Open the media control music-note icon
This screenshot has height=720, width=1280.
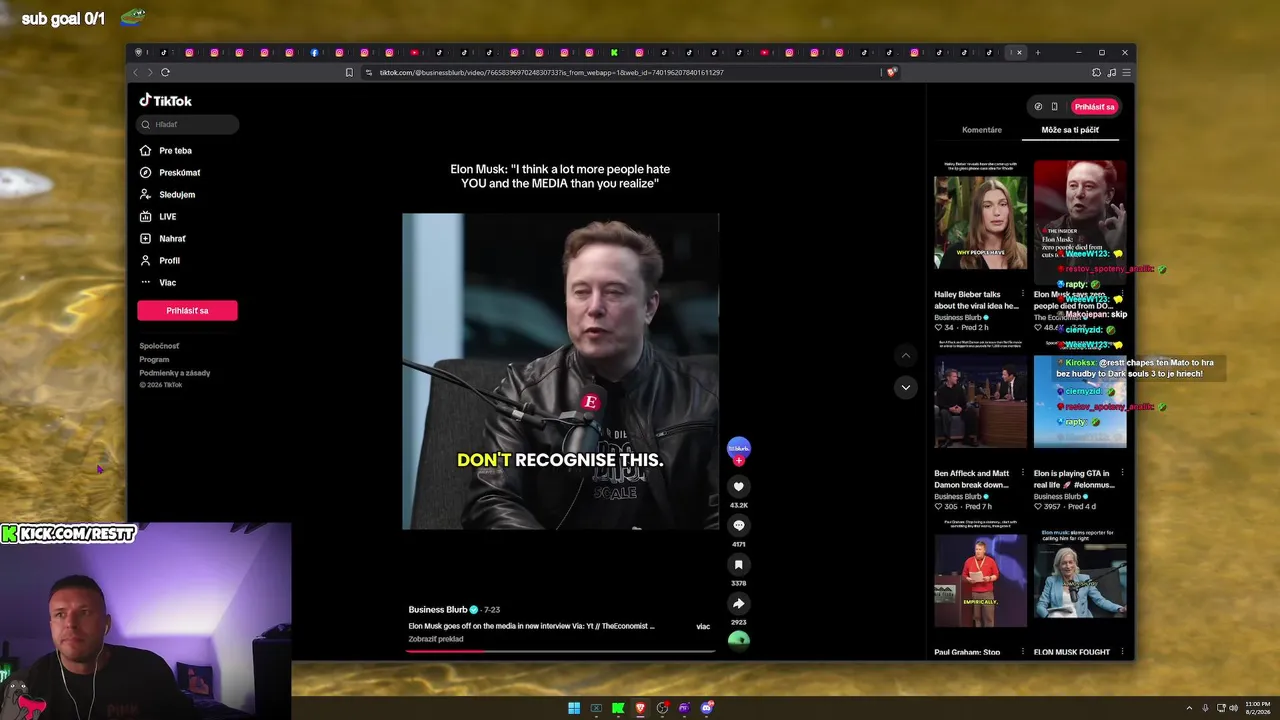[1111, 72]
